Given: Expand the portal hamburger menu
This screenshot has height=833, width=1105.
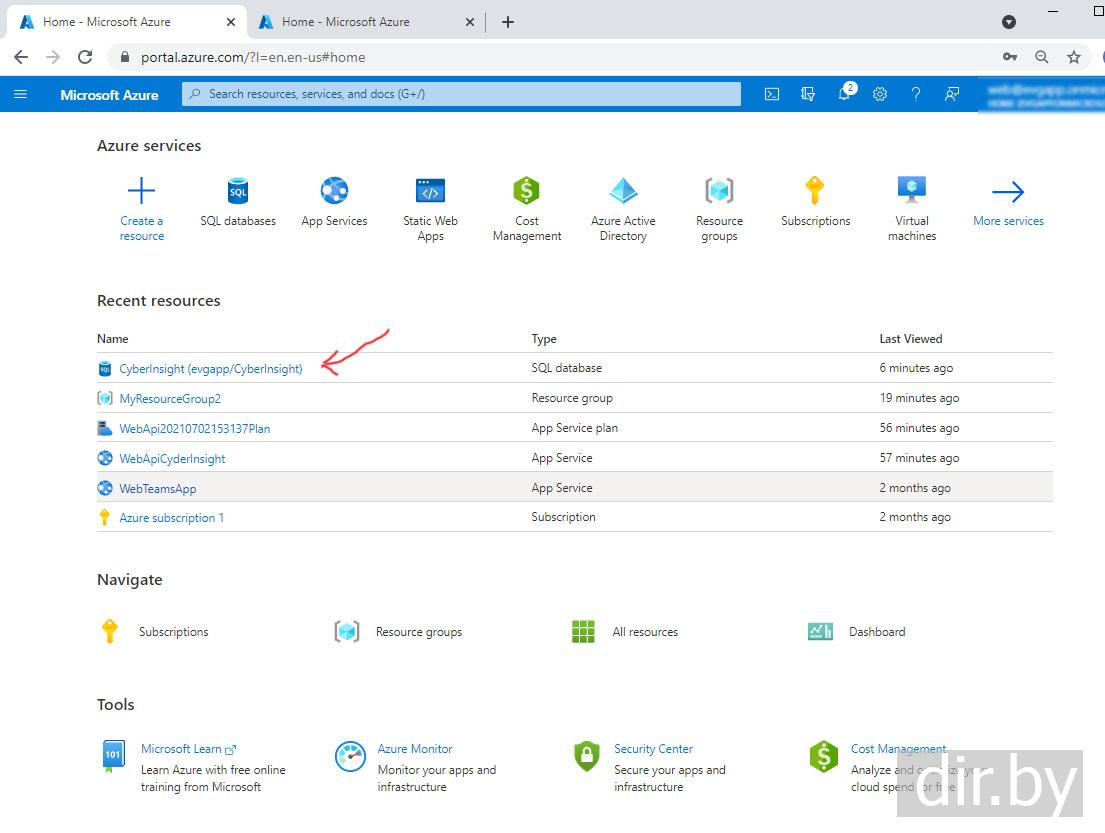Looking at the screenshot, I should (20, 94).
